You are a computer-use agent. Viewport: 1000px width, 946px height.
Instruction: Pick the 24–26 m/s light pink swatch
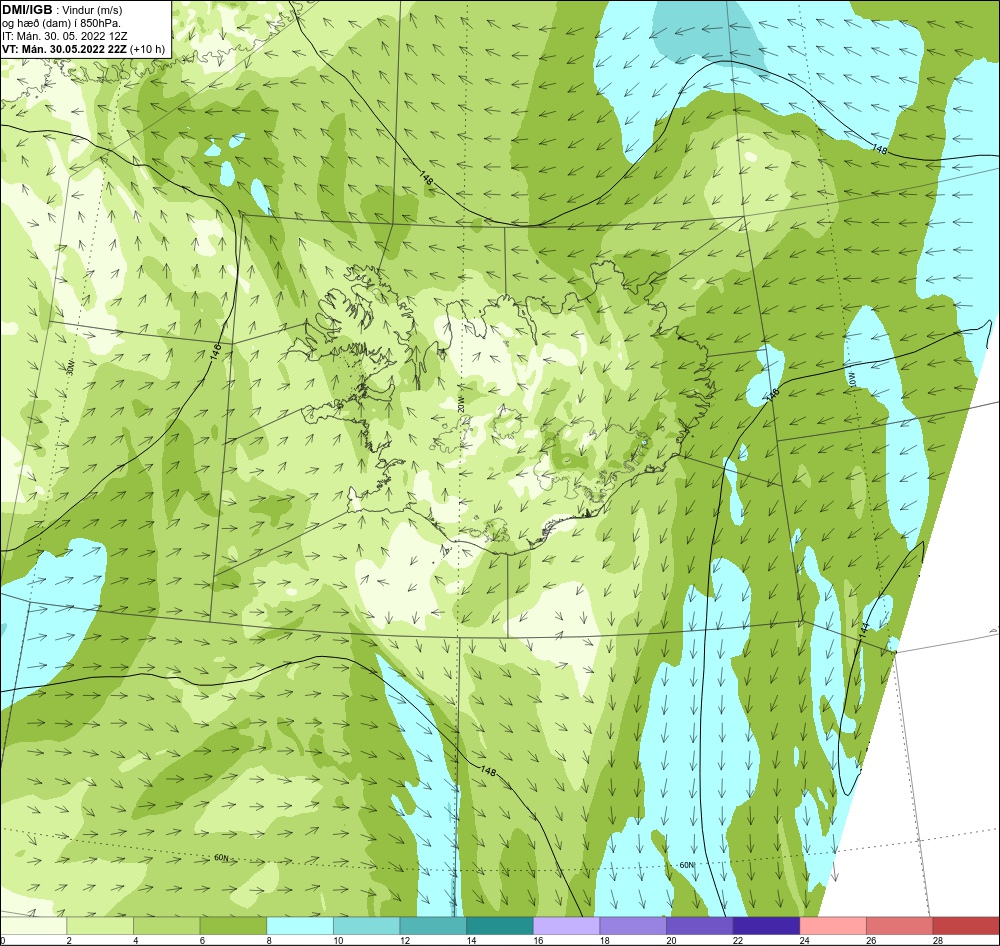point(833,926)
